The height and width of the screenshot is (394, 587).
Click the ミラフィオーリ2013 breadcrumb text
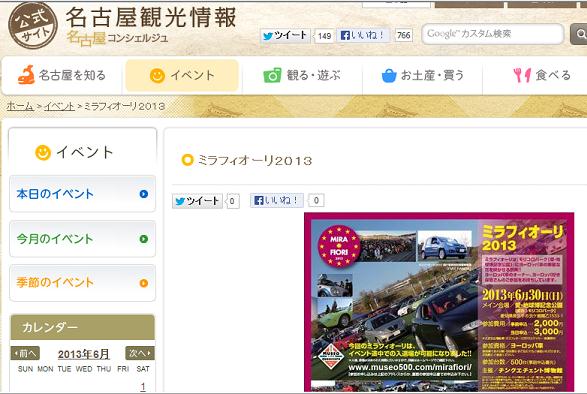click(125, 106)
